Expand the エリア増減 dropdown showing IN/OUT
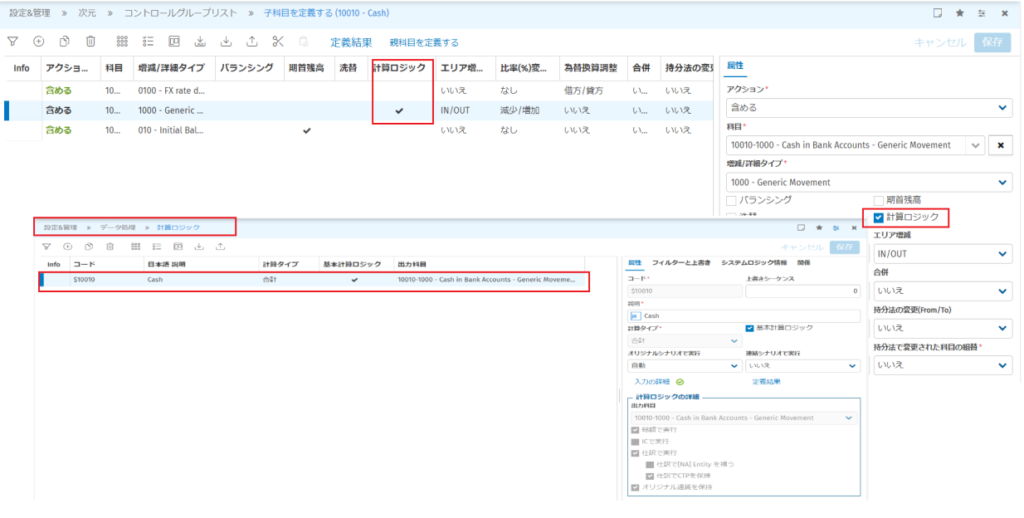This screenshot has height=518, width=1024. pos(941,255)
